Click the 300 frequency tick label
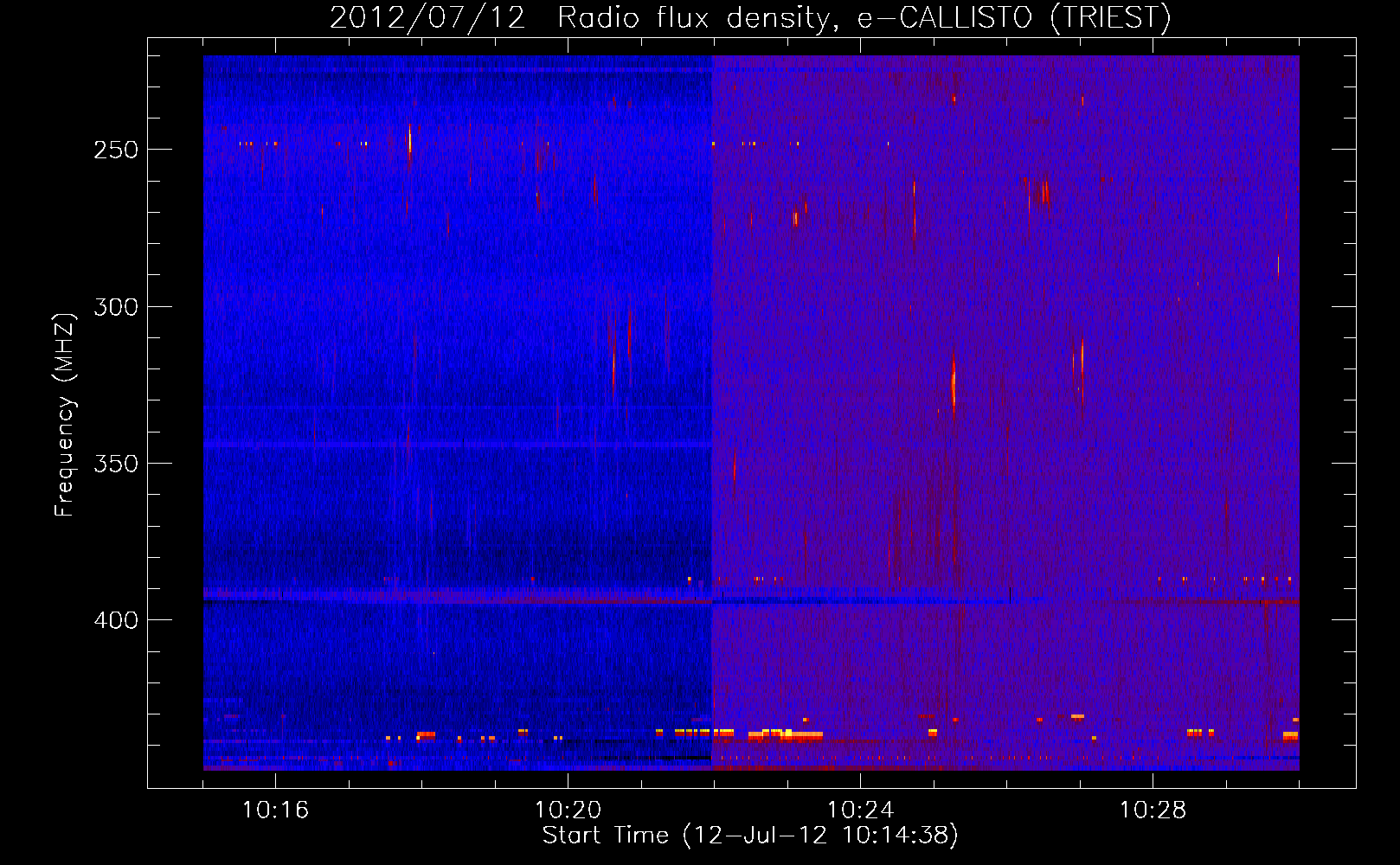 pyautogui.click(x=116, y=307)
